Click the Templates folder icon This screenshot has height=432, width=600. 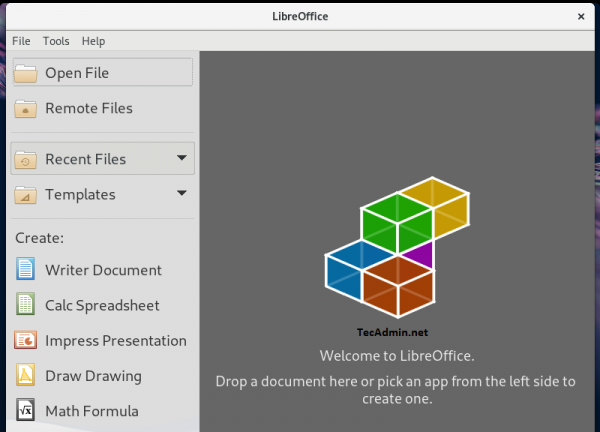[x=27, y=194]
